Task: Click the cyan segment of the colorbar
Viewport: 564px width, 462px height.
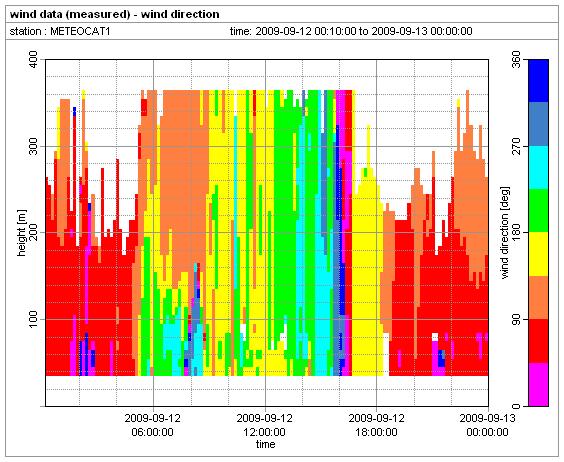Action: pyautogui.click(x=538, y=168)
